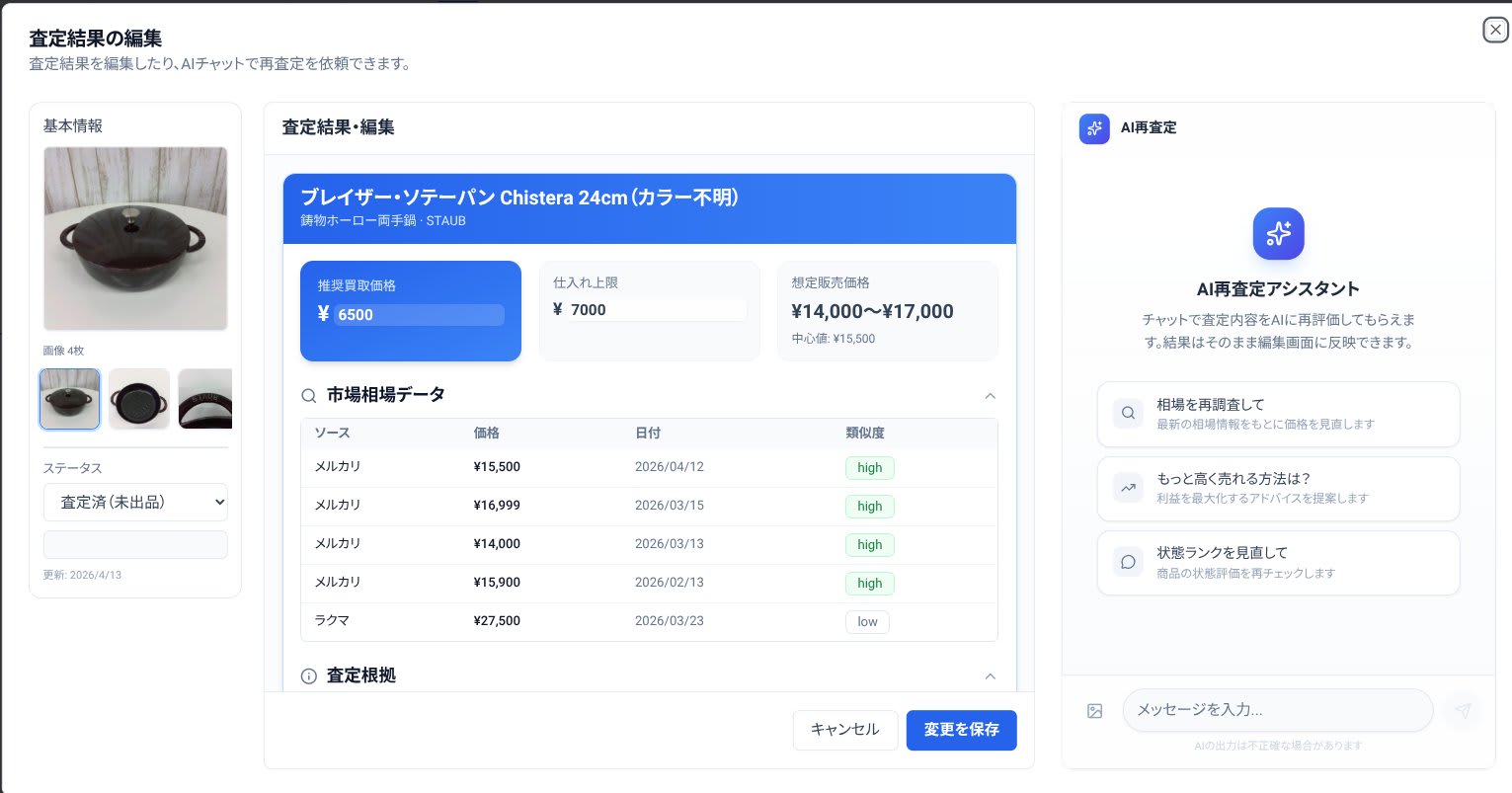The height and width of the screenshot is (793, 1512).
Task: Select the second pot lid thumbnail
Action: [138, 398]
